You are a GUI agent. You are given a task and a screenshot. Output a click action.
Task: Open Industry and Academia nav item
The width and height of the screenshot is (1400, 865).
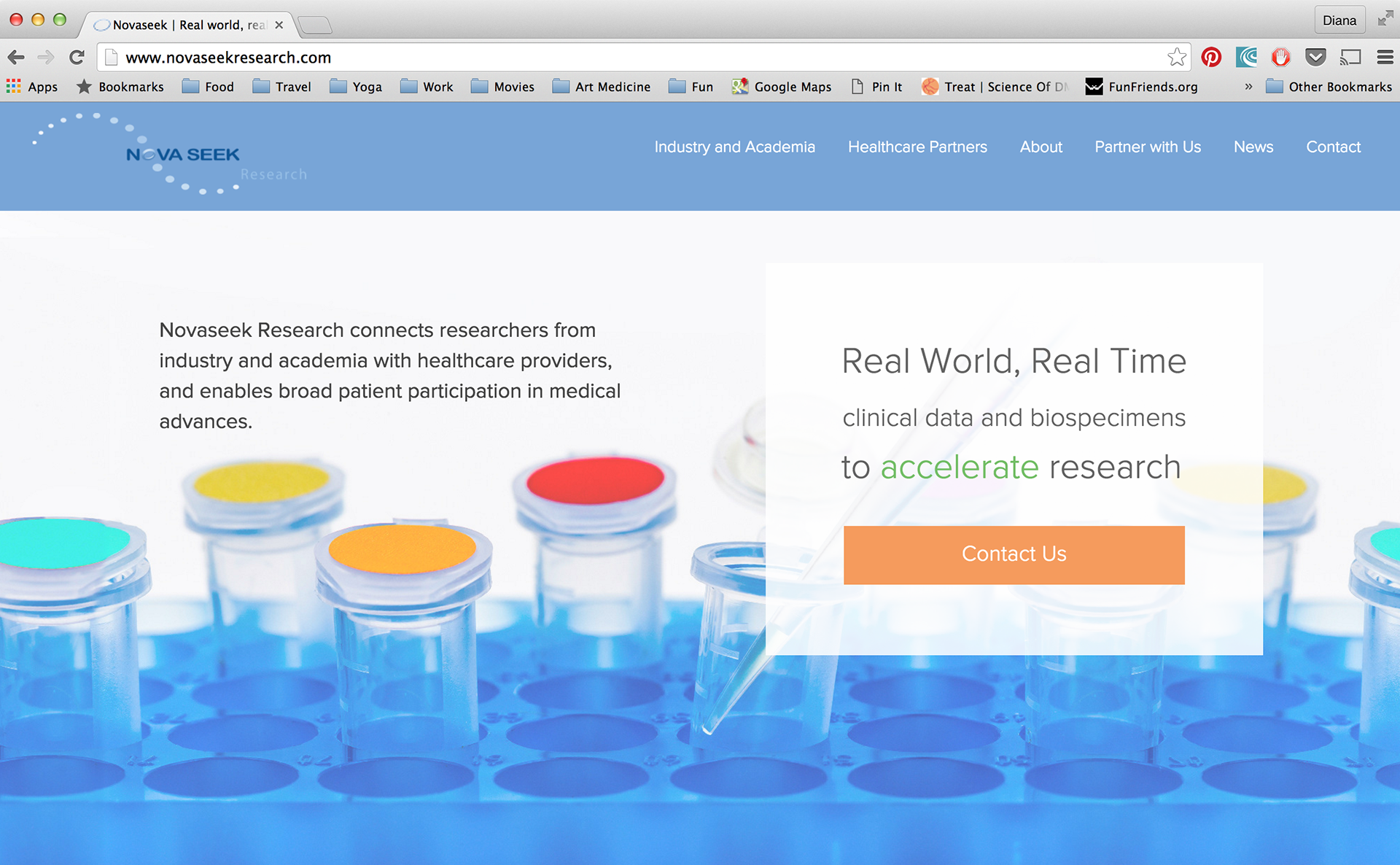click(x=734, y=147)
